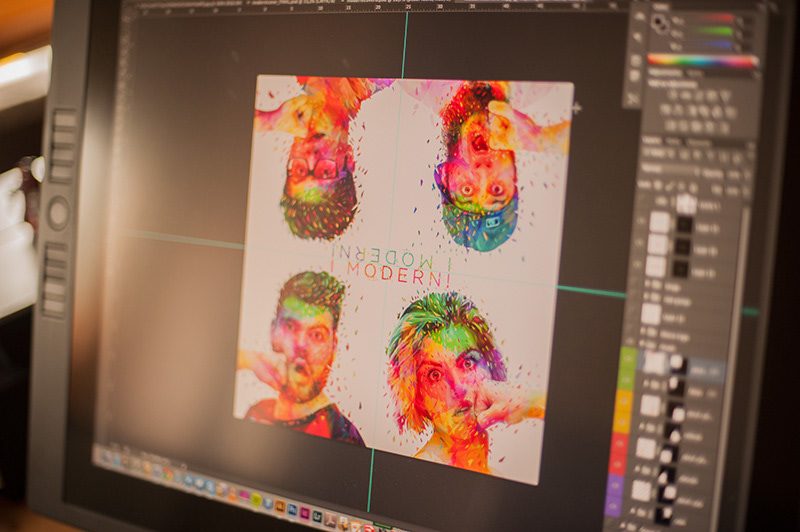800x532 pixels.
Task: Filter layers for pixel layers
Action: click(x=684, y=154)
